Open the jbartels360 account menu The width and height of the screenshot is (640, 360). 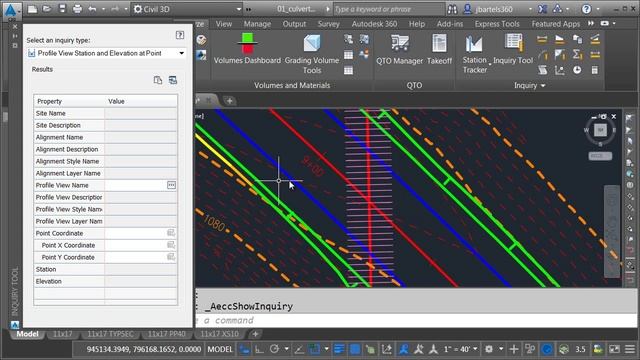tap(494, 9)
